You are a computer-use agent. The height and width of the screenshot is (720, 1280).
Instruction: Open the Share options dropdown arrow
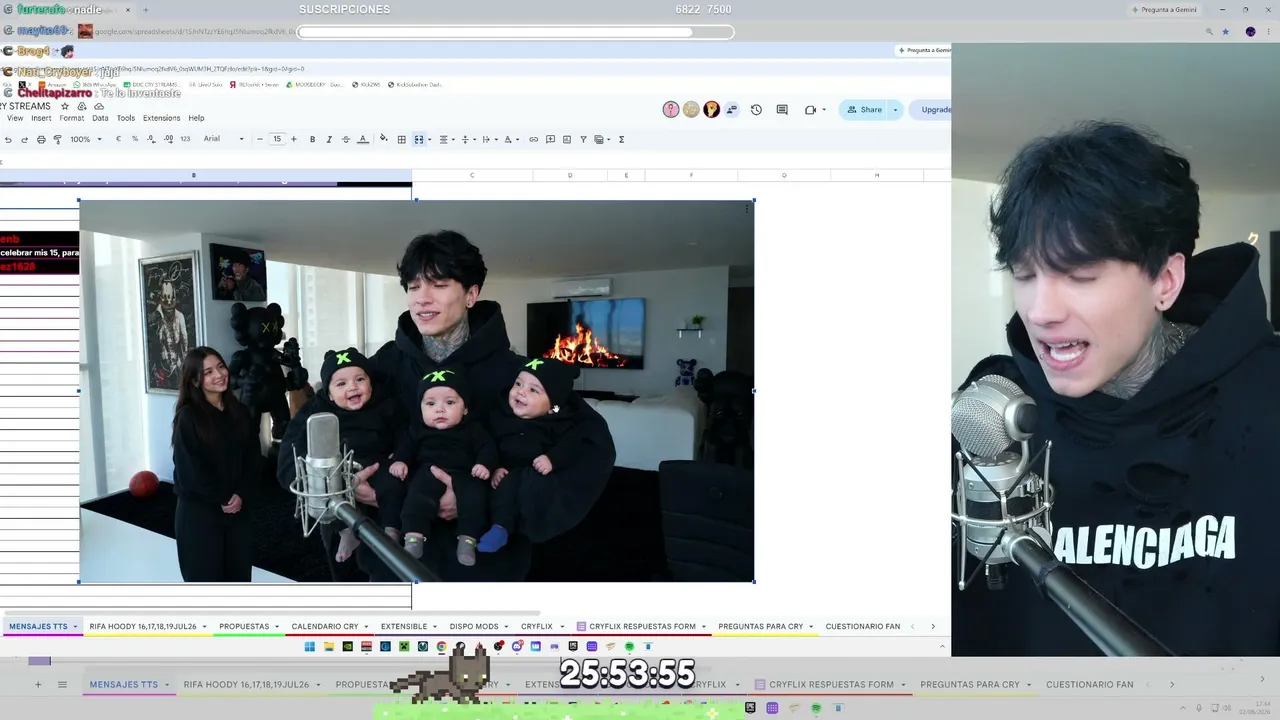click(x=895, y=110)
